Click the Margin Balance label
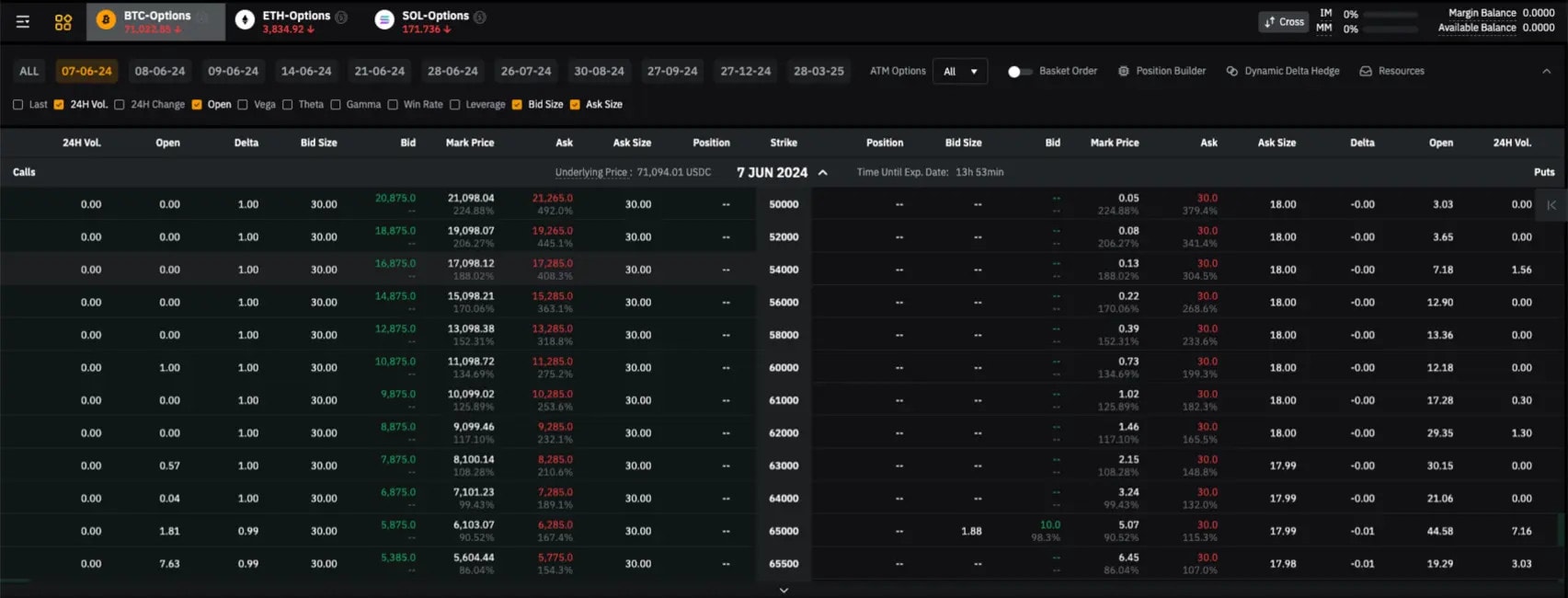Image resolution: width=1568 pixels, height=598 pixels. tap(1482, 13)
